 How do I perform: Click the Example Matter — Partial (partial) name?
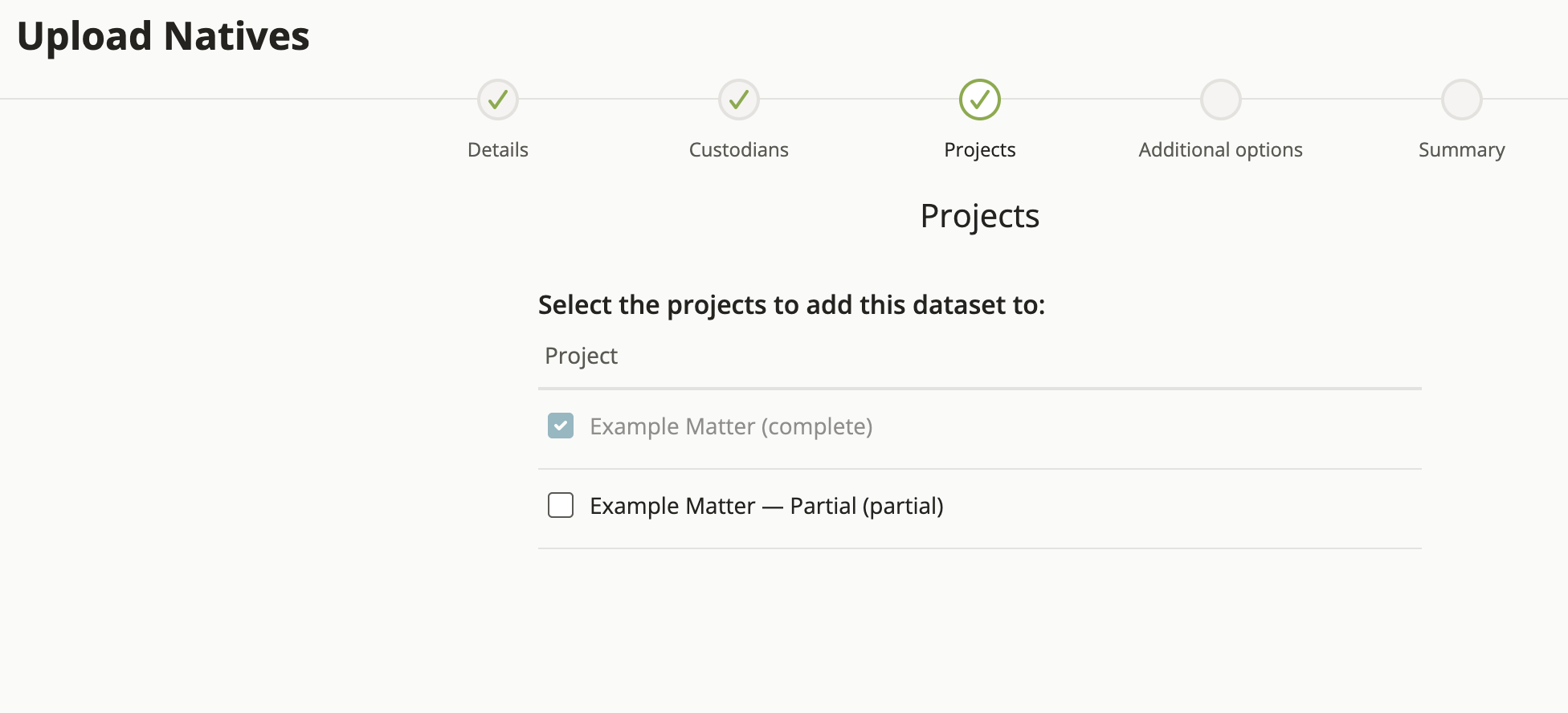tap(766, 506)
